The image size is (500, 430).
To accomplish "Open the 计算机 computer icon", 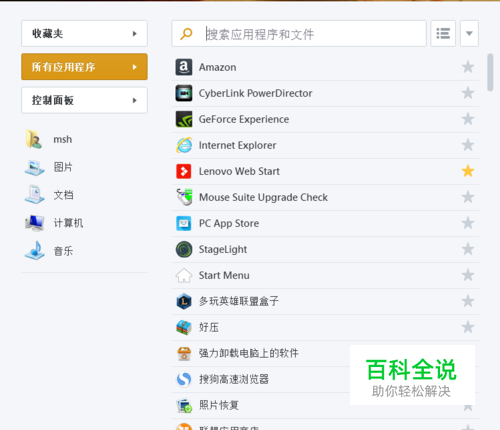I will 34,223.
